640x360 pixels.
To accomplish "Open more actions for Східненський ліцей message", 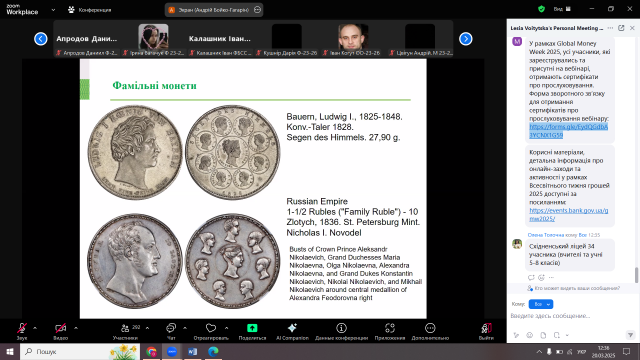I will (x=551, y=278).
